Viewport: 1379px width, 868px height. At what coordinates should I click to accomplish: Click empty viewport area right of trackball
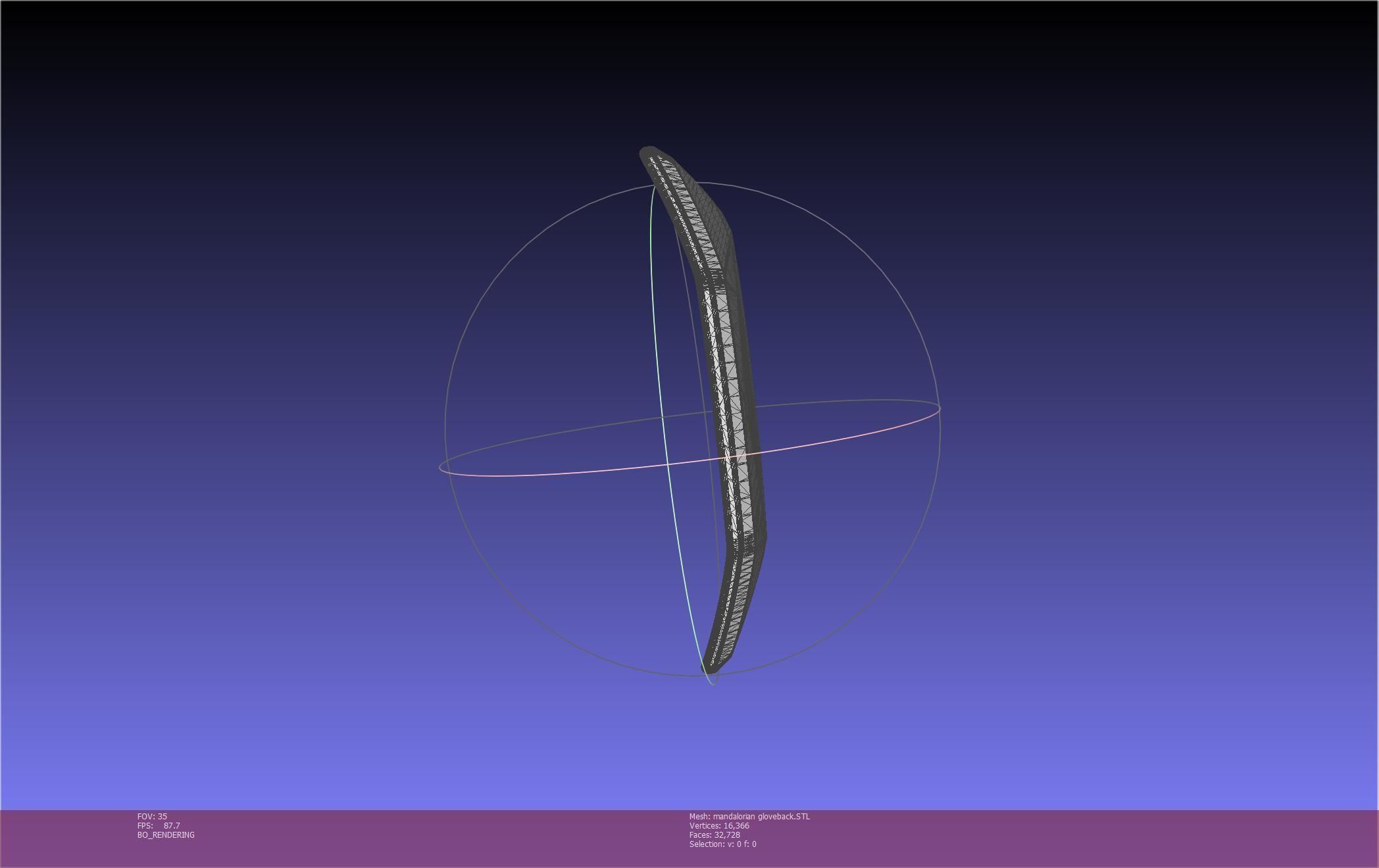coord(1151,427)
